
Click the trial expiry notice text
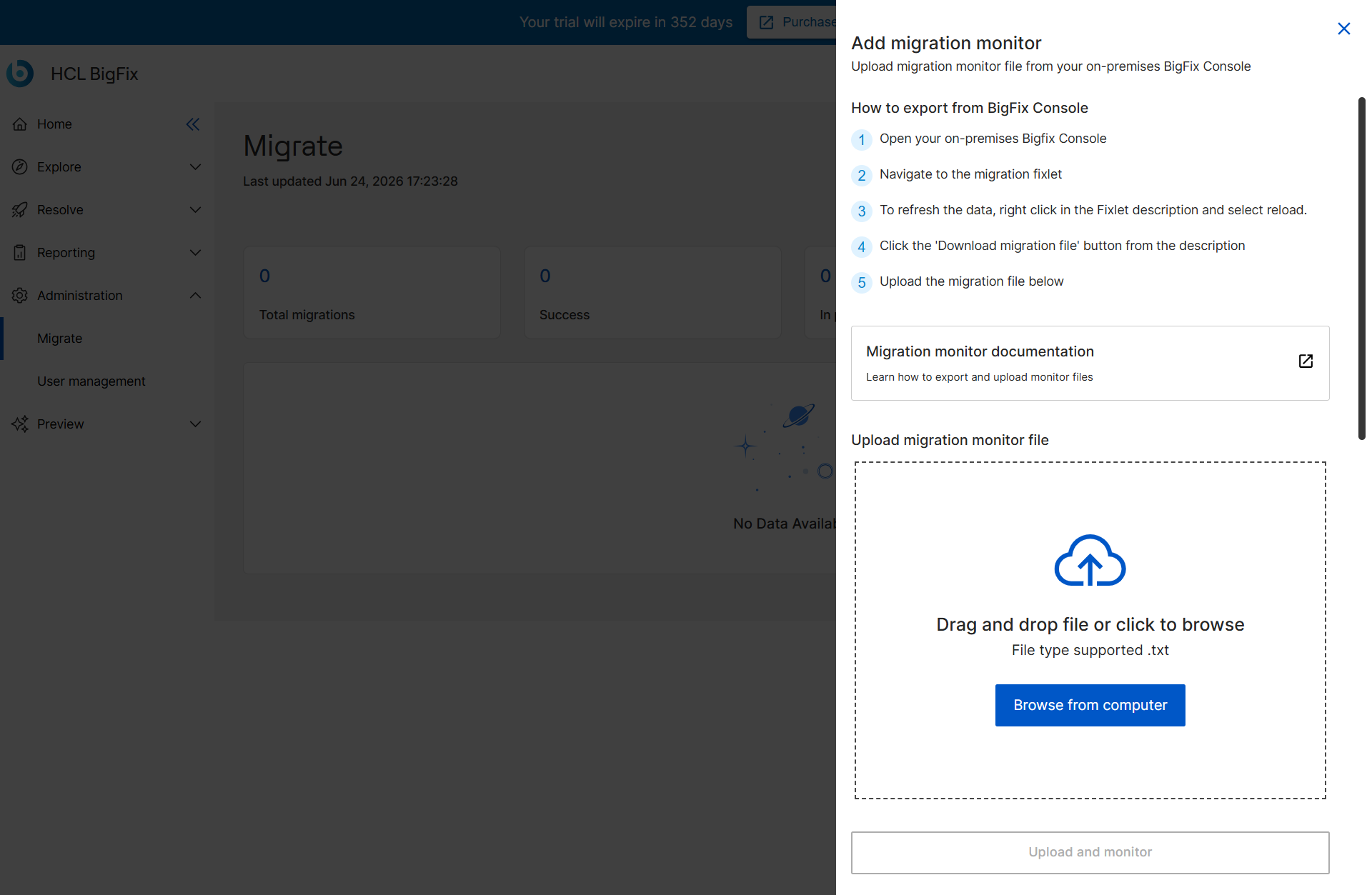[626, 22]
